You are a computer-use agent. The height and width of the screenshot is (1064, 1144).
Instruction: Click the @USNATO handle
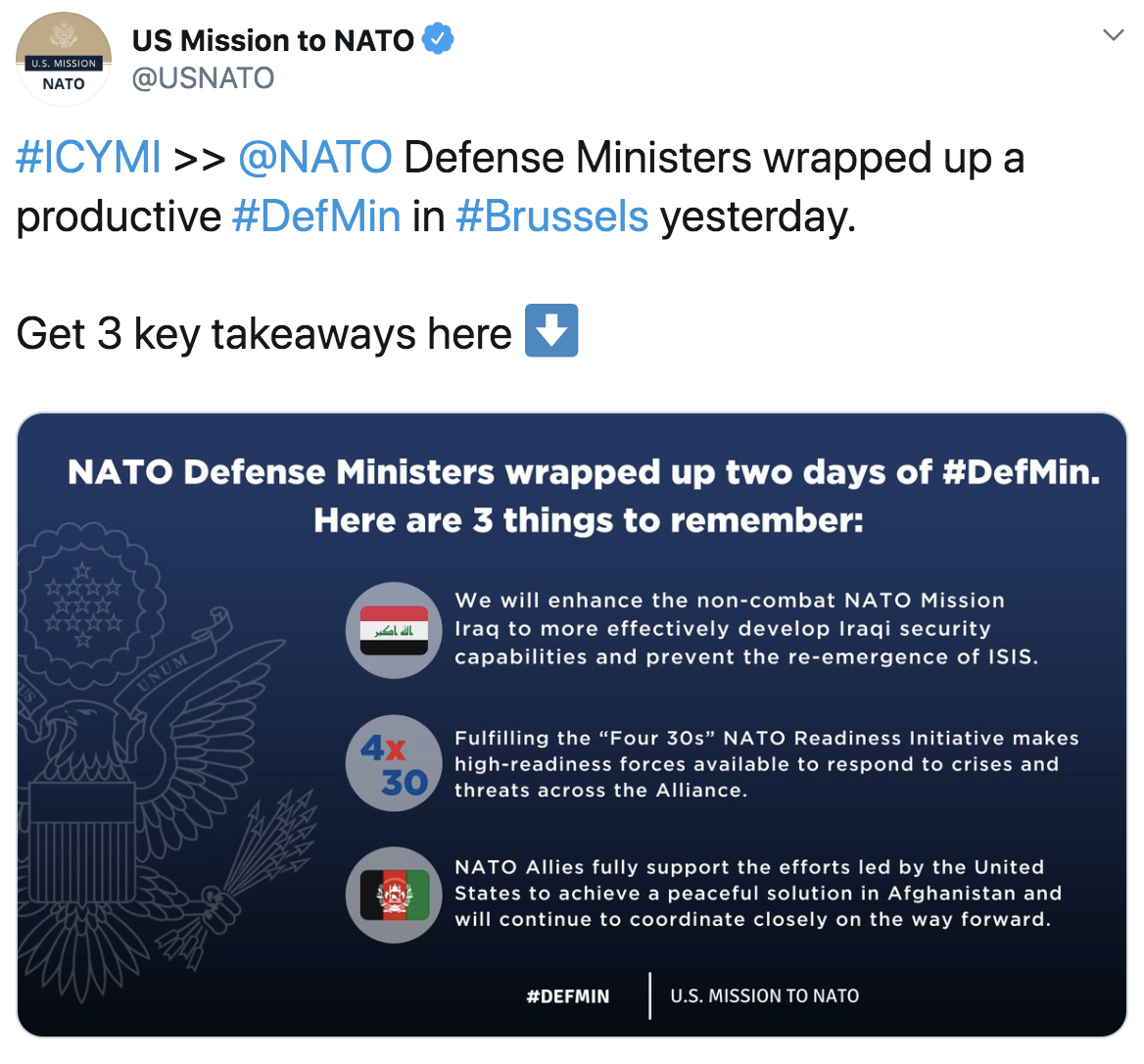tap(203, 78)
